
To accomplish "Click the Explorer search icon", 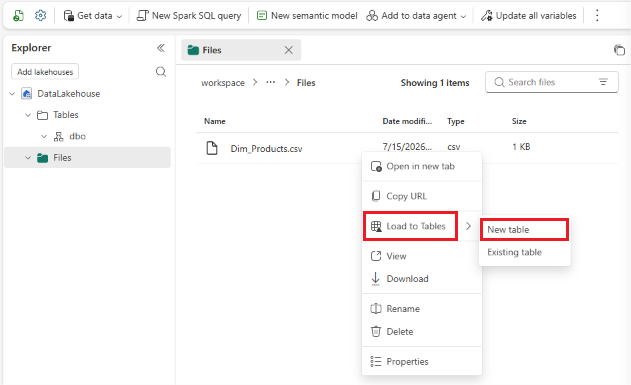I will coord(161,72).
